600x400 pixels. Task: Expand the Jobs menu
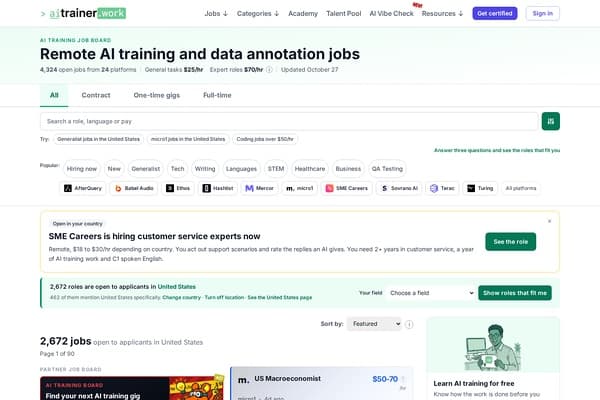(216, 13)
